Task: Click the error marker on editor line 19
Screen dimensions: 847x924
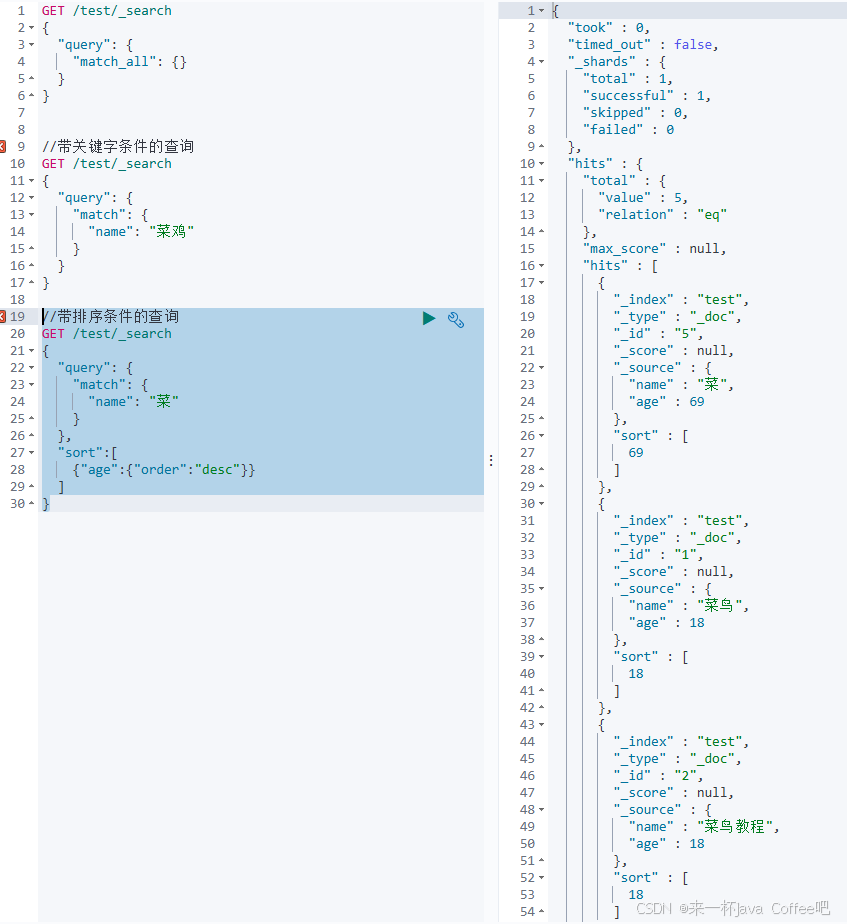Action: click(x=3, y=316)
